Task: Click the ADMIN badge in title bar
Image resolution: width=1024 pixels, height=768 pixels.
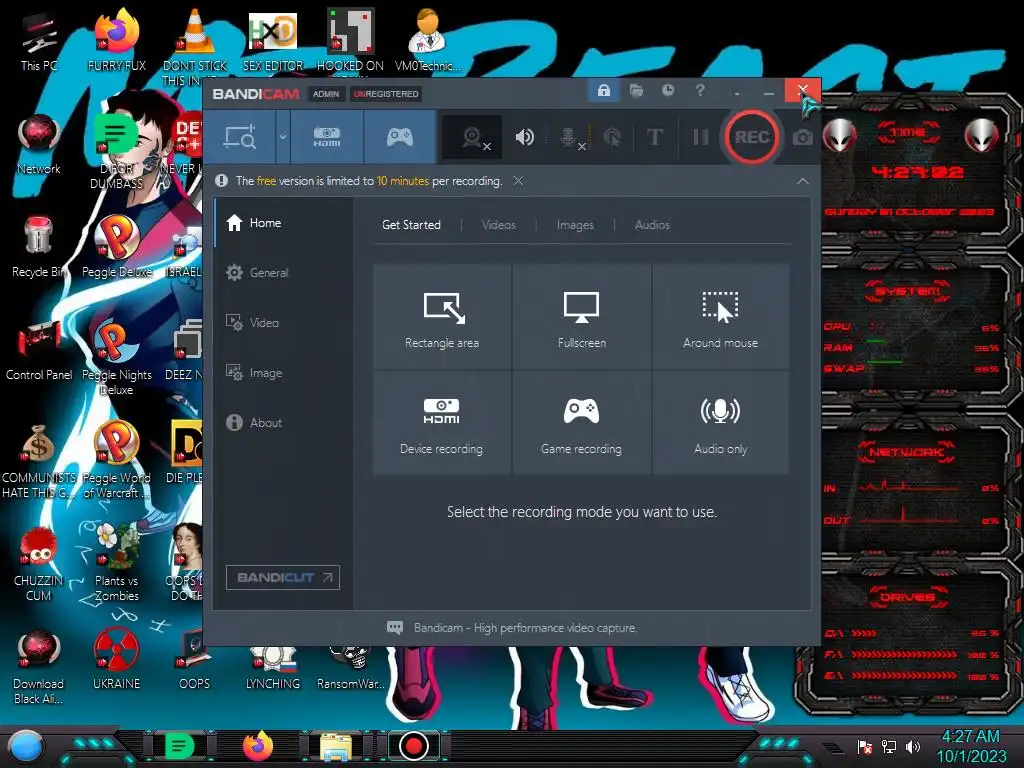Action: click(326, 94)
